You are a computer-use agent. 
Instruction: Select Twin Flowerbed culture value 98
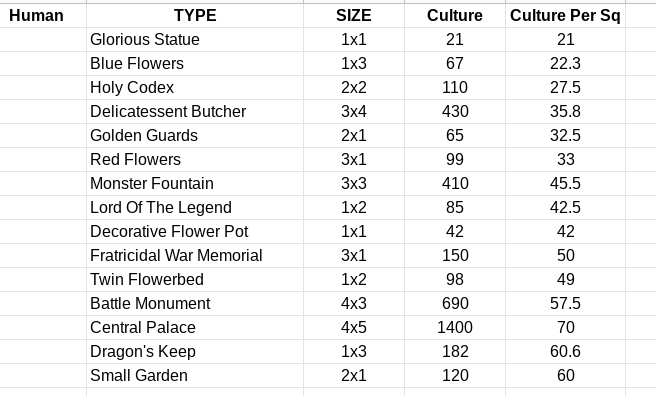[x=455, y=279]
